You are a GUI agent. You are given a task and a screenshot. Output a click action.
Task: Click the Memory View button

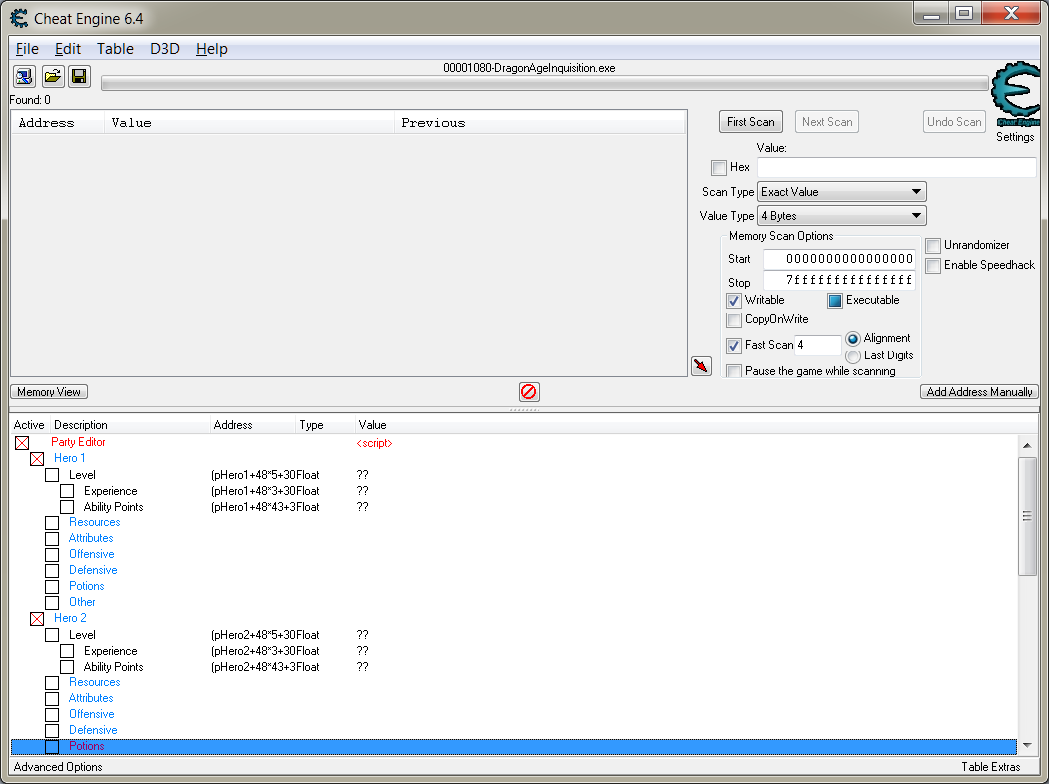tap(49, 392)
